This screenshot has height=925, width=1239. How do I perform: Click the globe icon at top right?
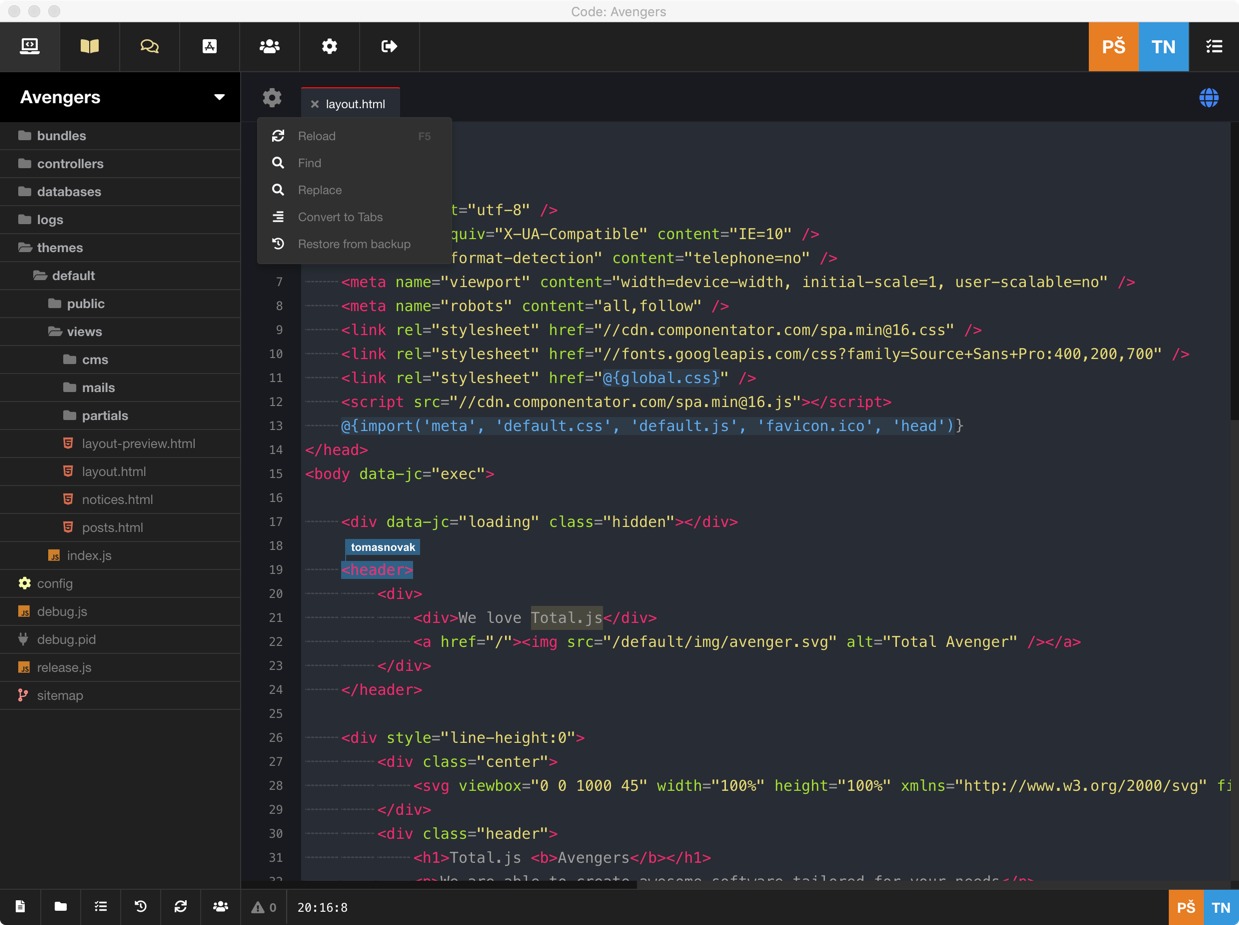tap(1208, 98)
